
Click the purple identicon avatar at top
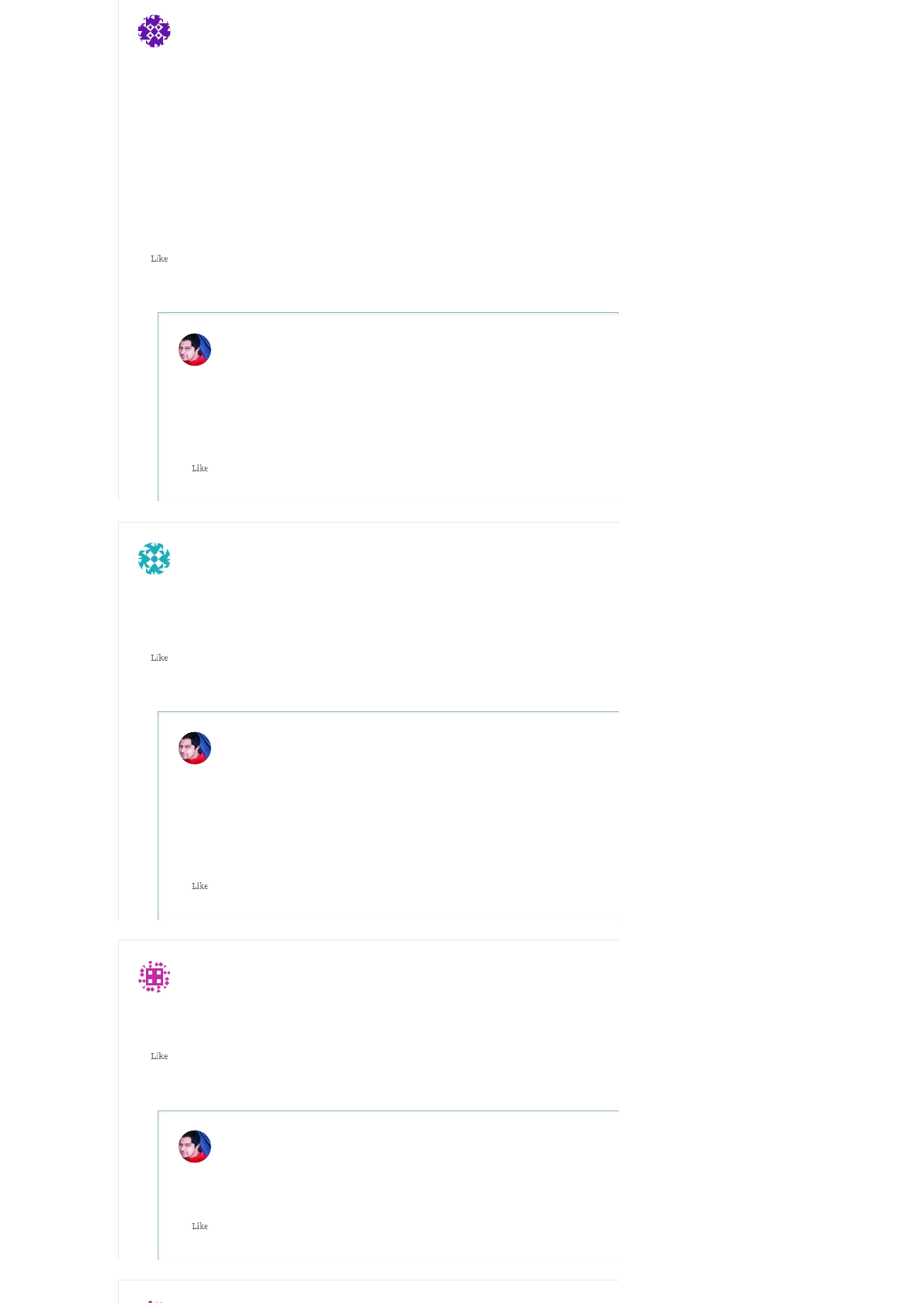[x=154, y=31]
